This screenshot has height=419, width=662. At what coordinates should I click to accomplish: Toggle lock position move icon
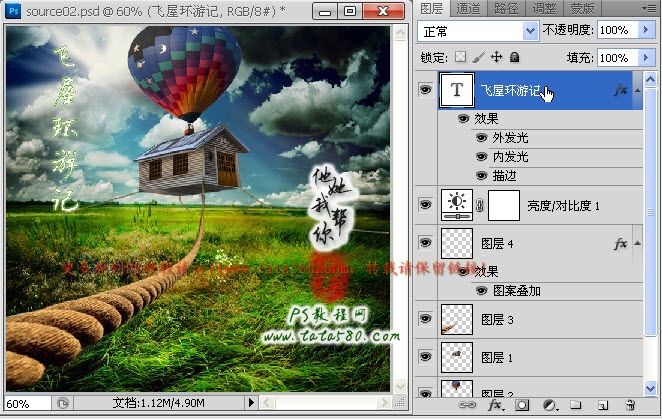click(496, 57)
